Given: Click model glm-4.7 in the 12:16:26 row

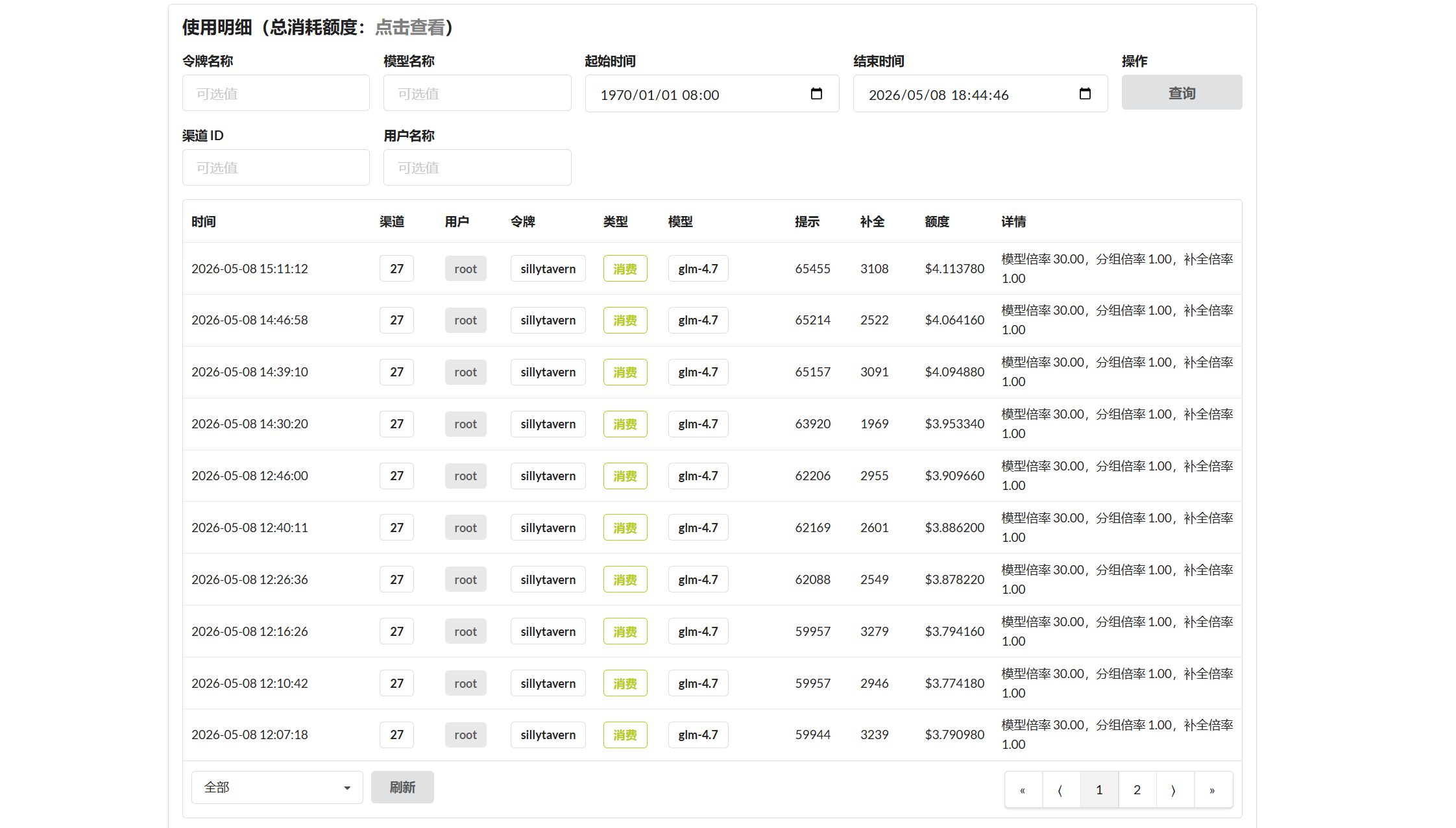Looking at the screenshot, I should pyautogui.click(x=698, y=631).
